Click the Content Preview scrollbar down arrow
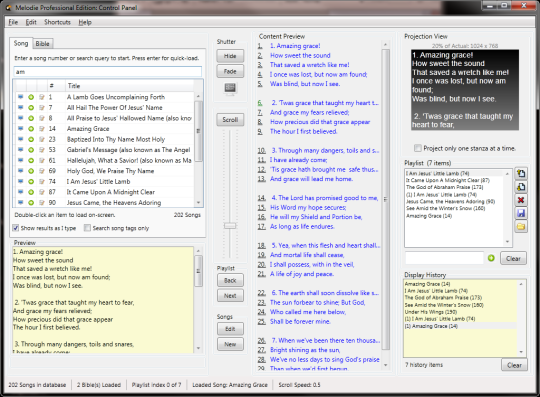 point(385,365)
